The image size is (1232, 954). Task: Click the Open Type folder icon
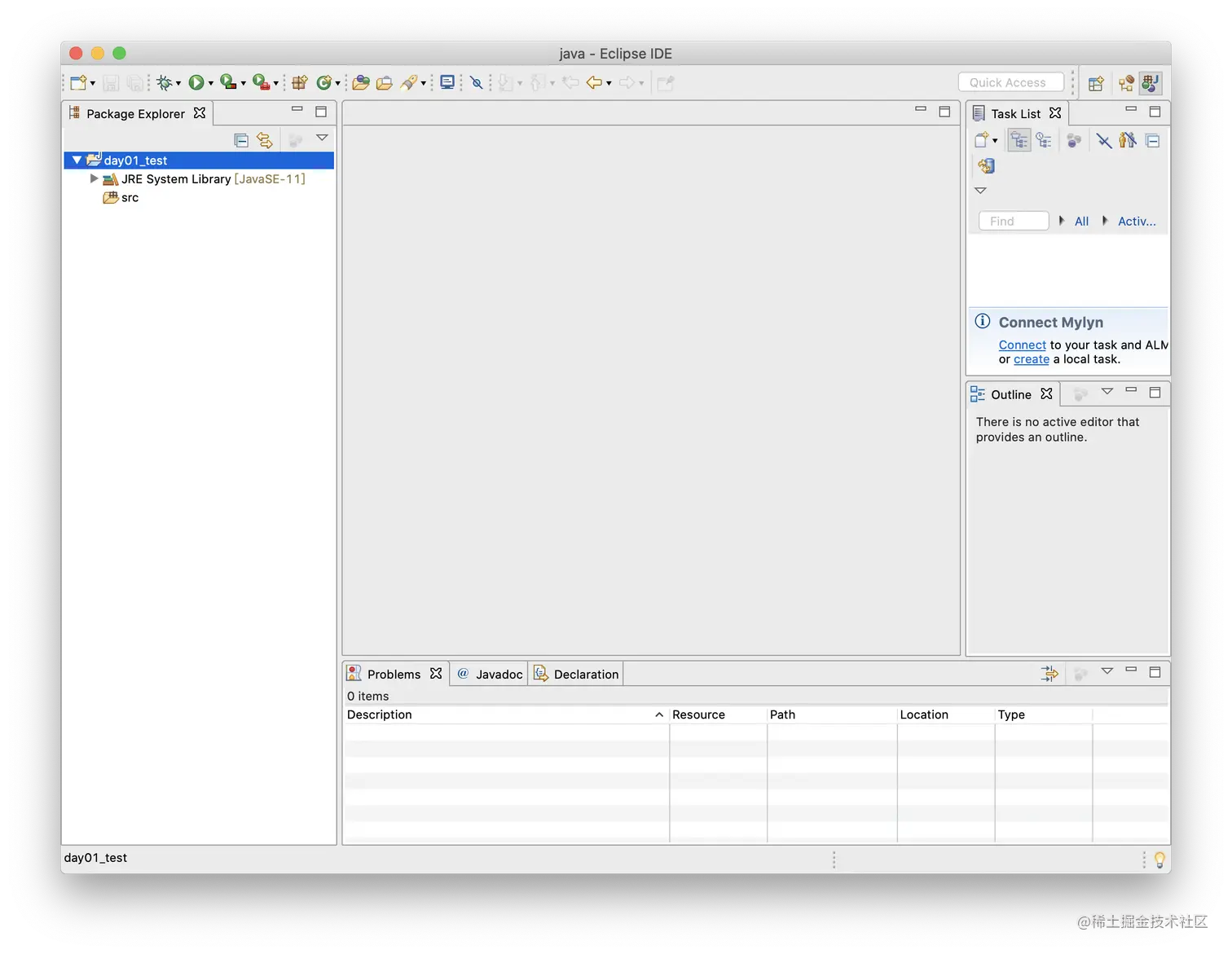361,82
